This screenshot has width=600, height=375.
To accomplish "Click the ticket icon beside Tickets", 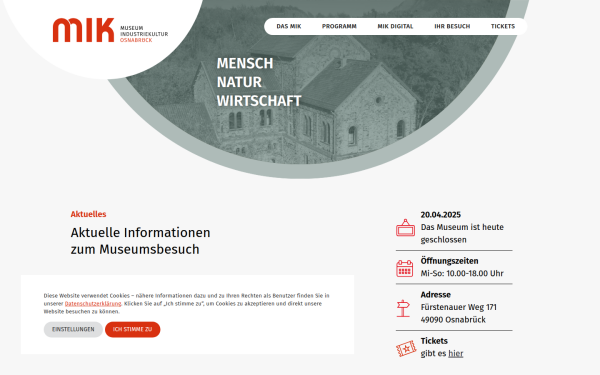I will point(406,349).
